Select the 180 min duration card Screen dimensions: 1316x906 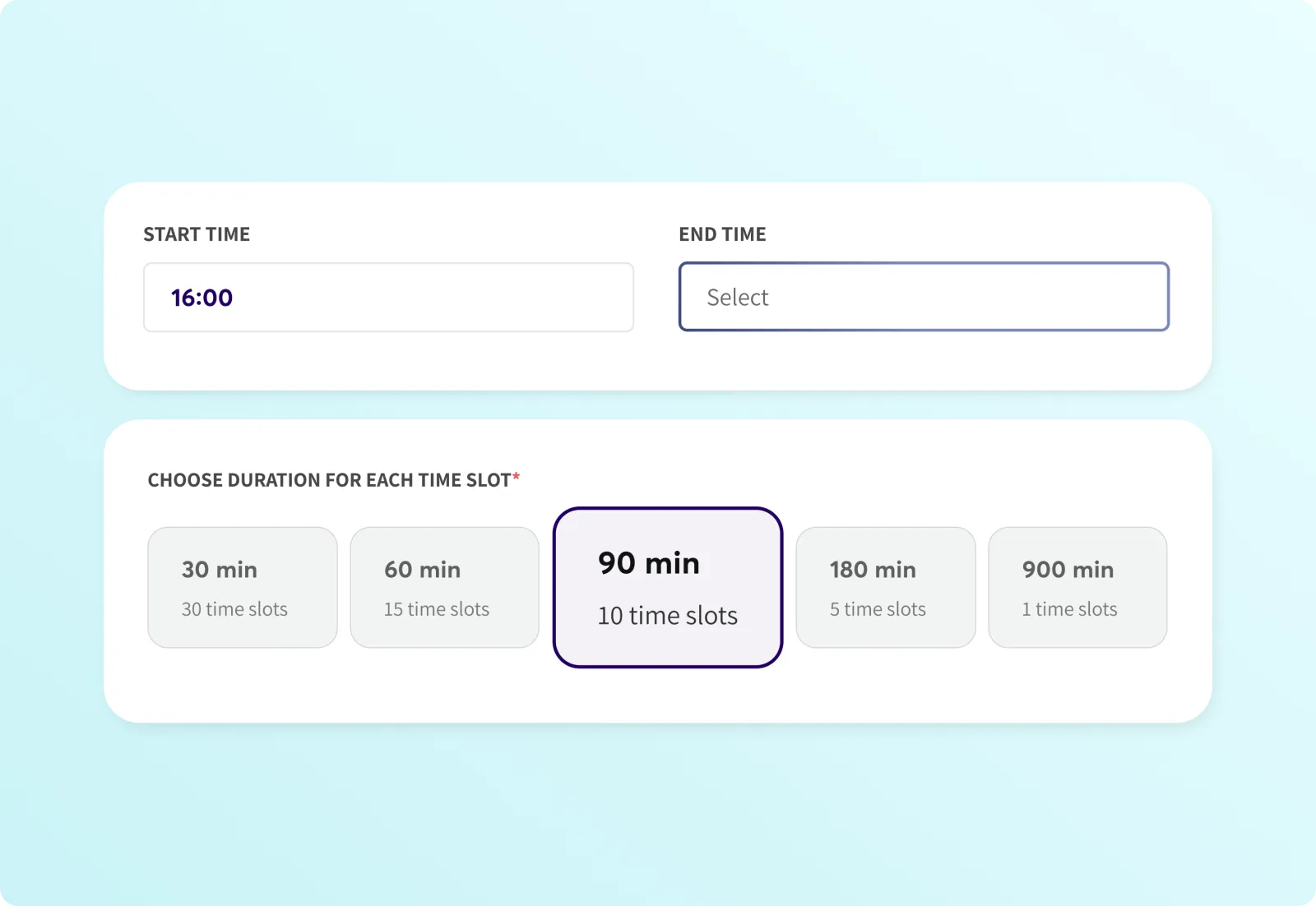(x=885, y=587)
